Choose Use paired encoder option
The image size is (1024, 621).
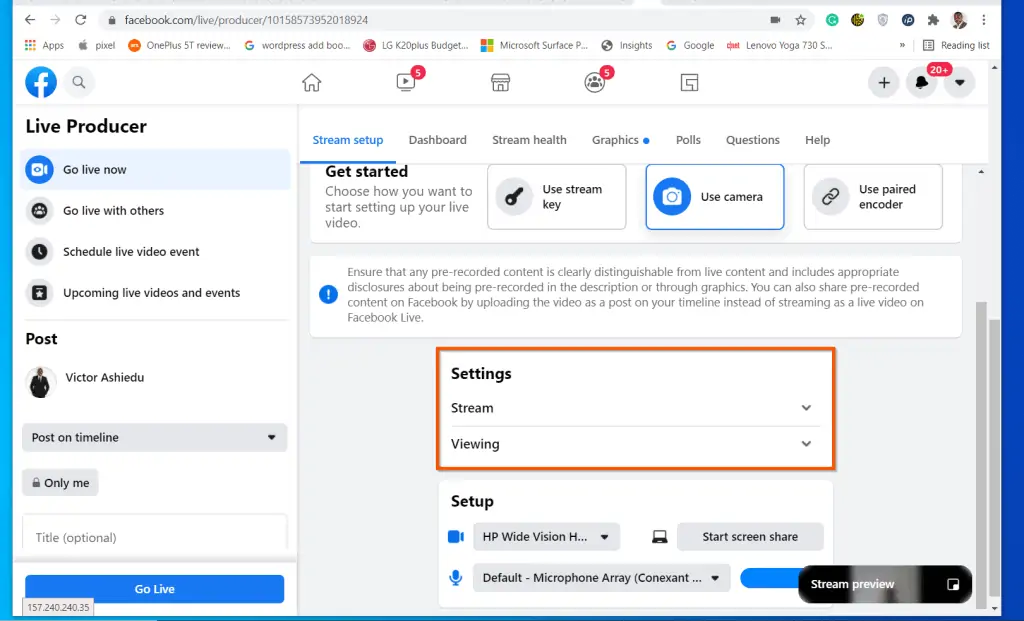(873, 197)
